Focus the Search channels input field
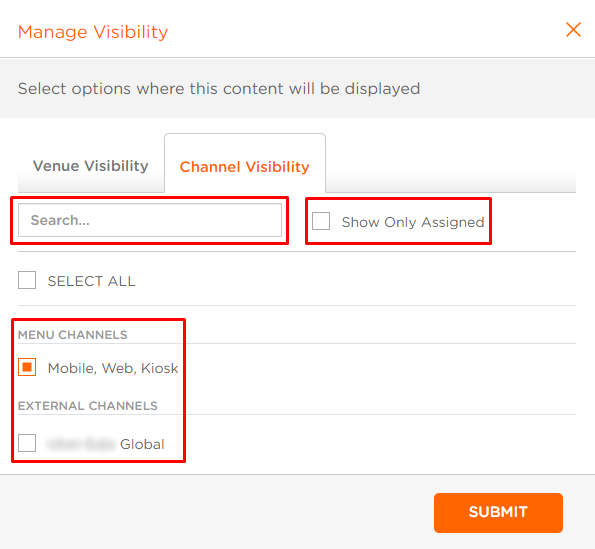Image resolution: width=595 pixels, height=549 pixels. tap(150, 220)
